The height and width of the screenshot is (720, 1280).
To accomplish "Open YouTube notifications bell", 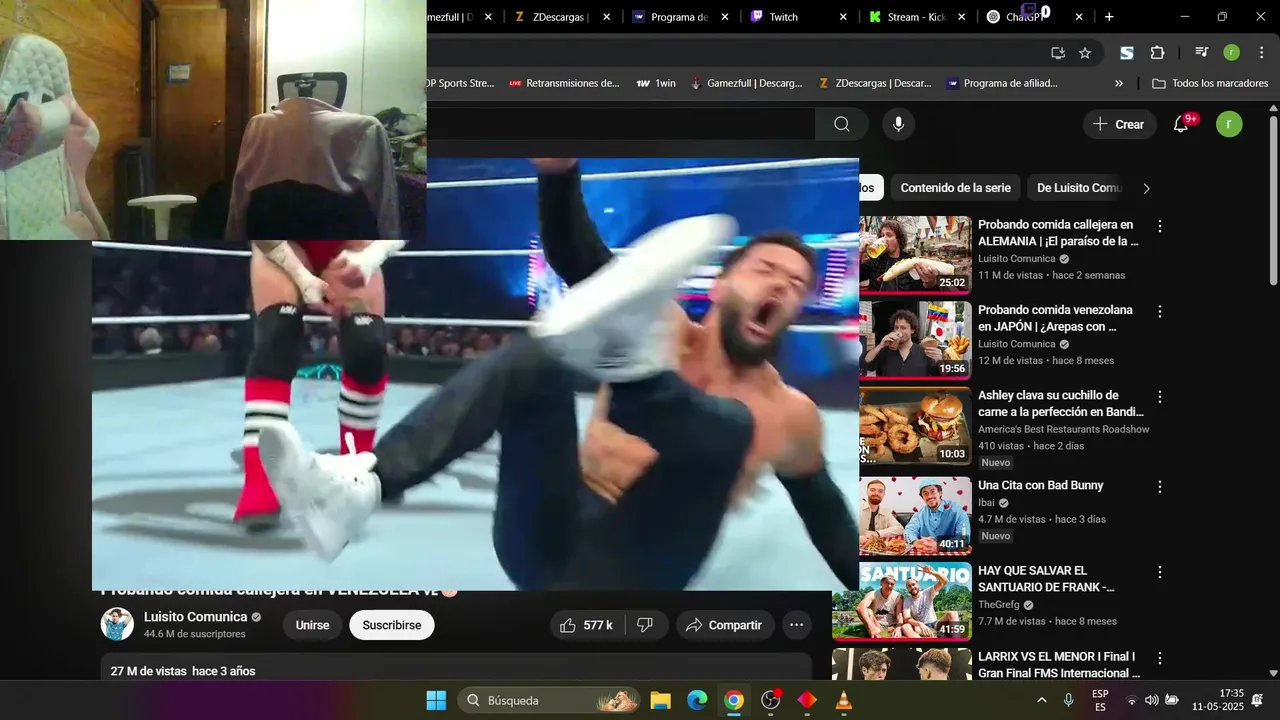I will (1181, 124).
